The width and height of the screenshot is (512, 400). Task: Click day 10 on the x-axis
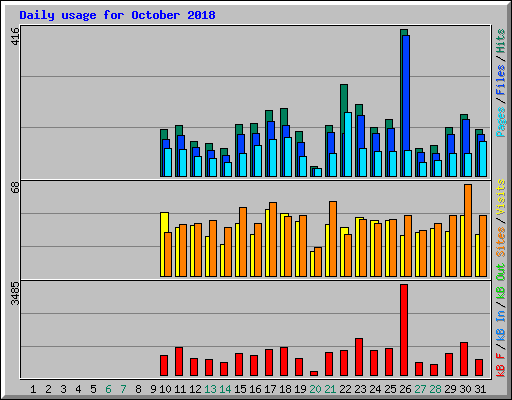point(165,389)
